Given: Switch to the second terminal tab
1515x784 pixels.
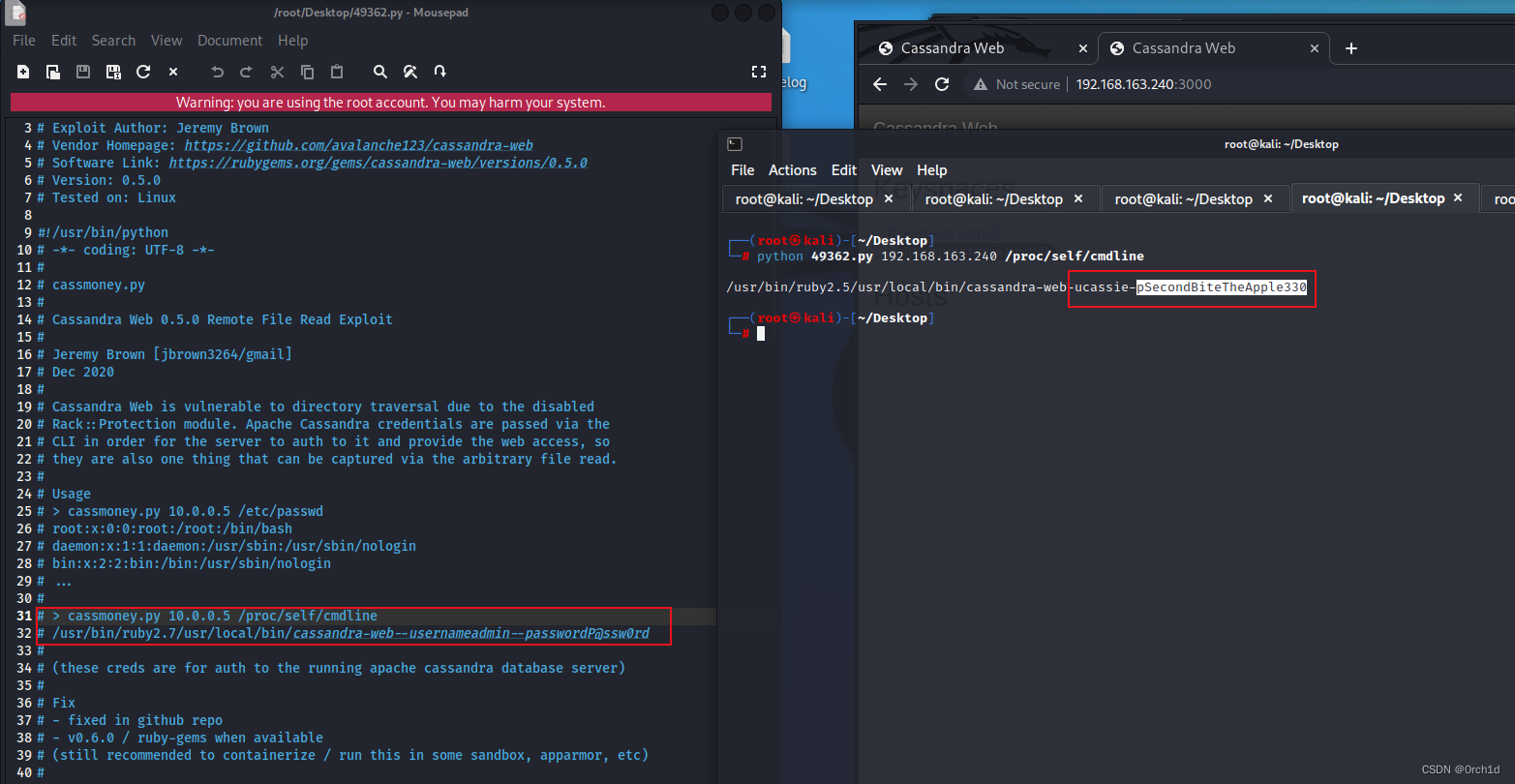Looking at the screenshot, I should click(1004, 199).
